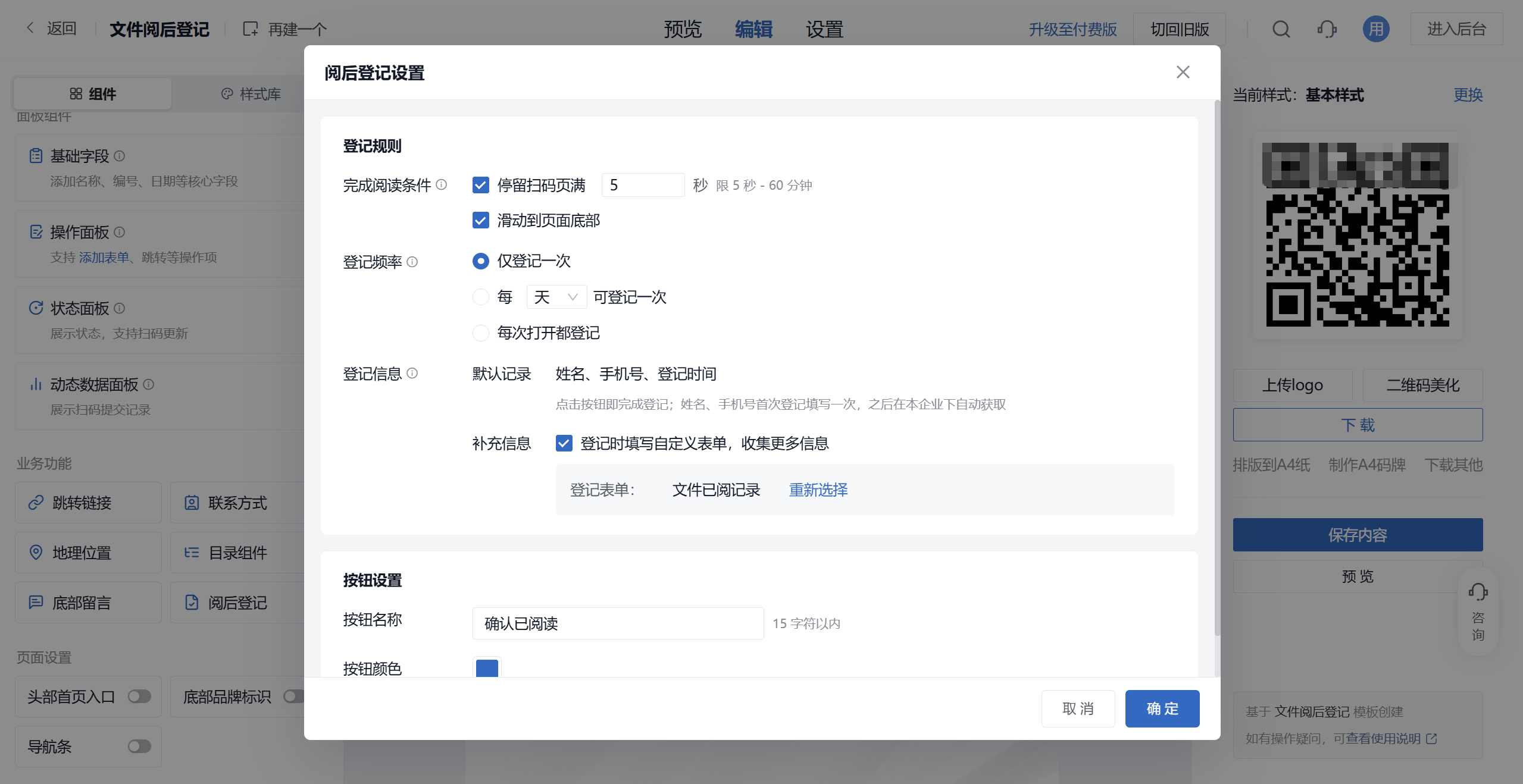Click the info icon beside 基础字段

pos(119,156)
